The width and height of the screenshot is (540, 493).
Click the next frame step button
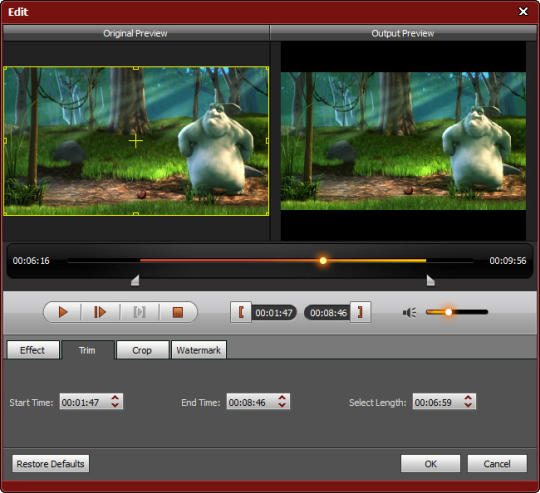(100, 312)
